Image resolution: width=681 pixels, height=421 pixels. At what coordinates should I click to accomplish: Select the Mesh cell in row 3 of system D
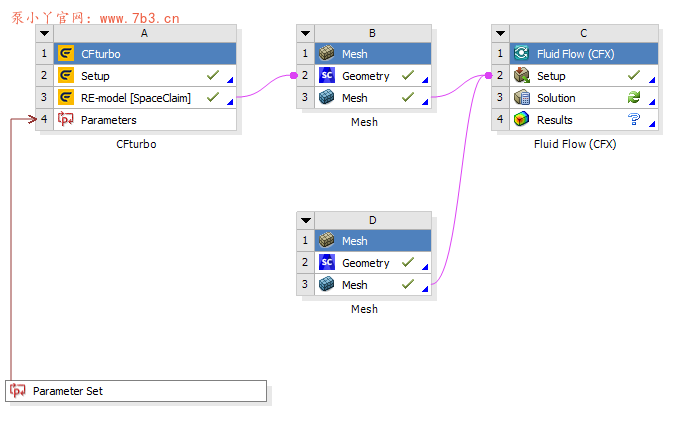point(373,285)
